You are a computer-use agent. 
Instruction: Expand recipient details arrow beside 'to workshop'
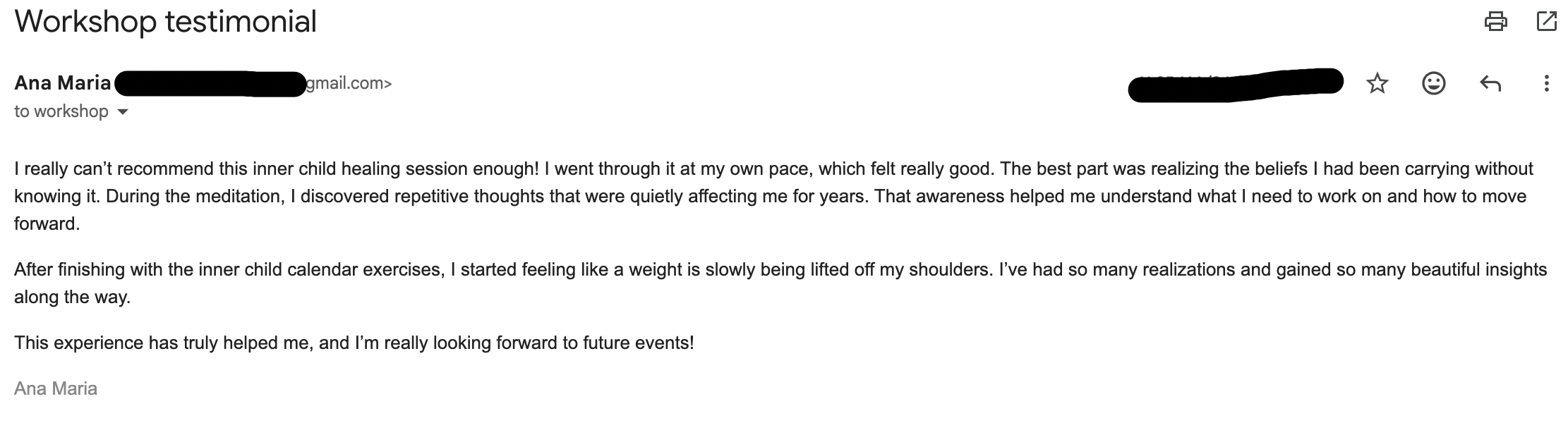tap(123, 112)
